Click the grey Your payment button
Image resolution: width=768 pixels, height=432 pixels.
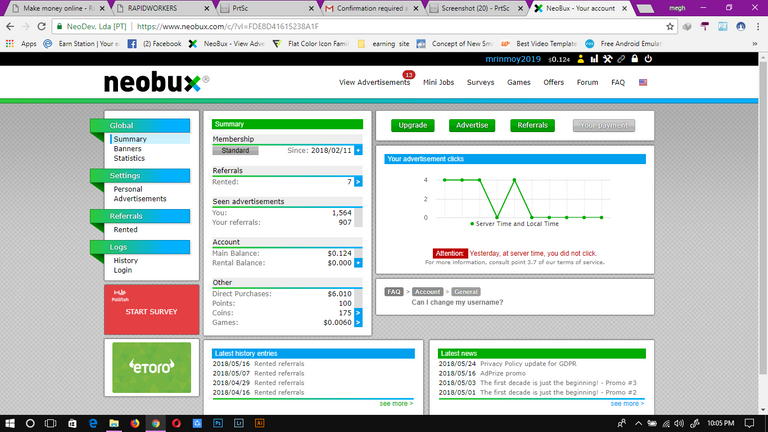(604, 125)
